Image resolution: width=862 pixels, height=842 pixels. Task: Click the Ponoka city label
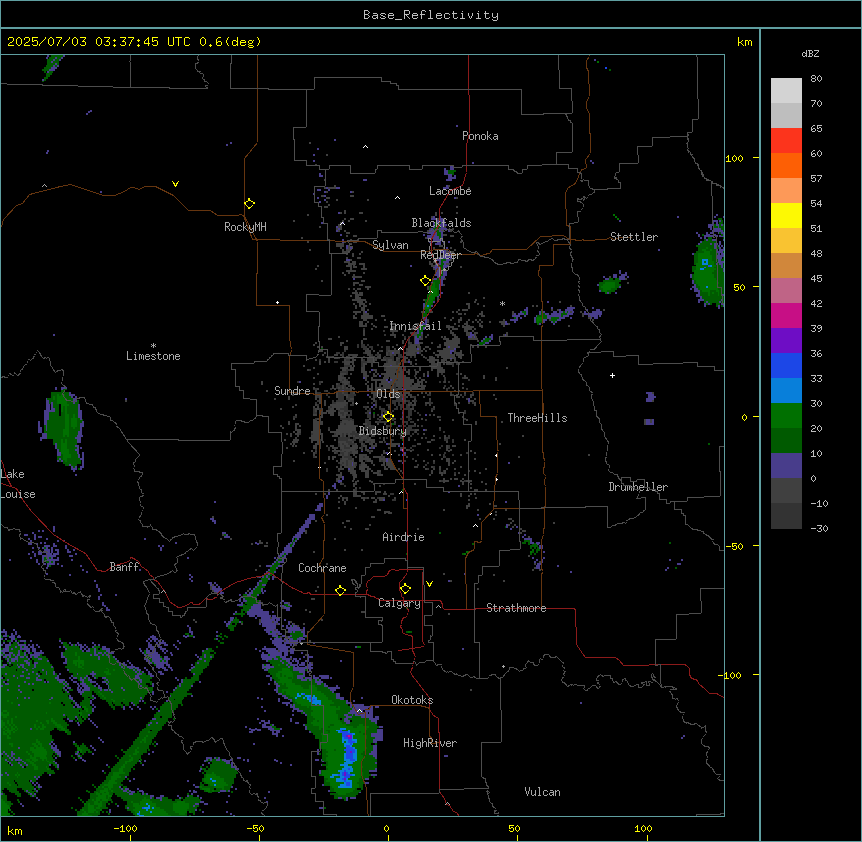(480, 136)
